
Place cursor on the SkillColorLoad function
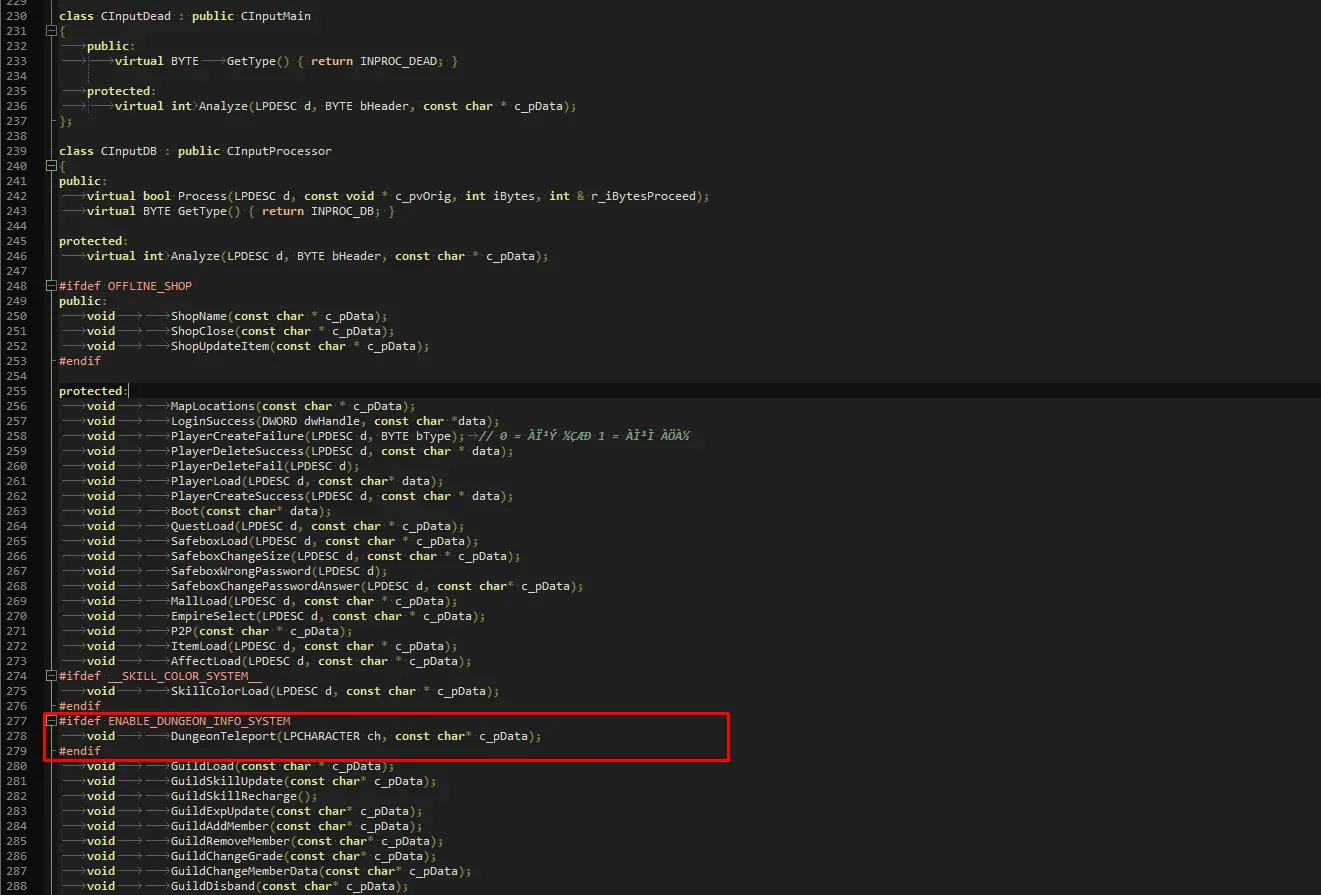click(219, 691)
